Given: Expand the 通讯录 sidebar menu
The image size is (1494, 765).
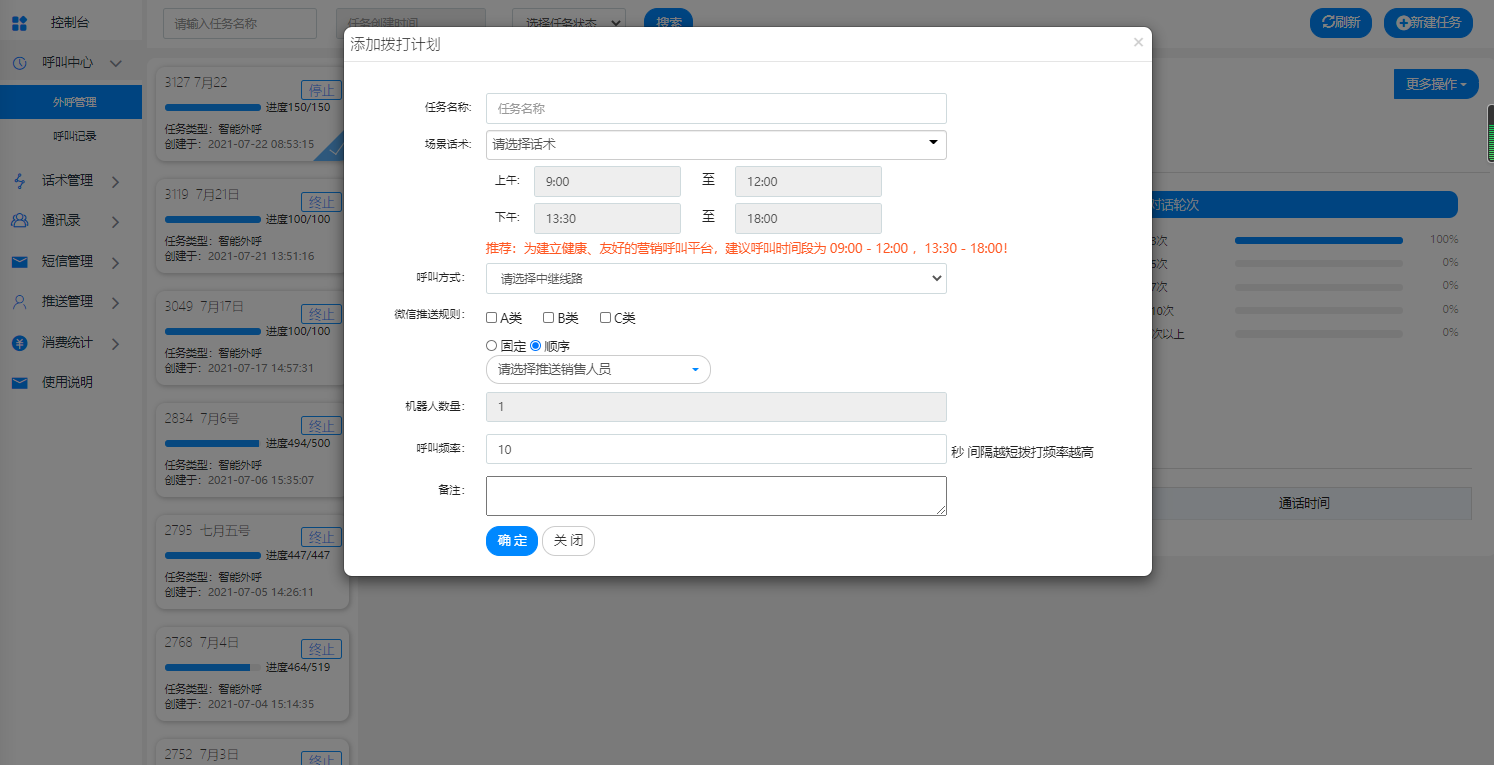Looking at the screenshot, I should pyautogui.click(x=116, y=221).
